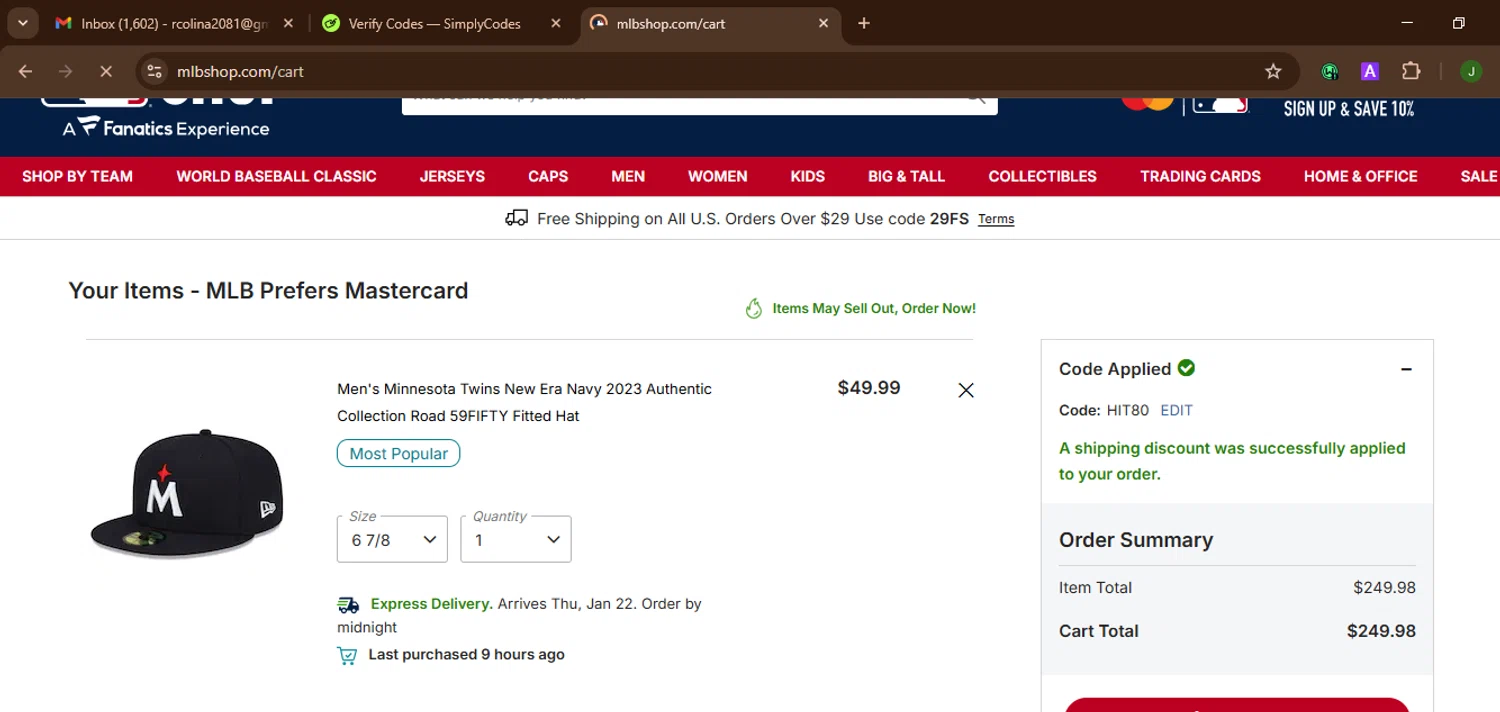Click the Order Summary heading
The width and height of the screenshot is (1500, 712).
point(1136,540)
